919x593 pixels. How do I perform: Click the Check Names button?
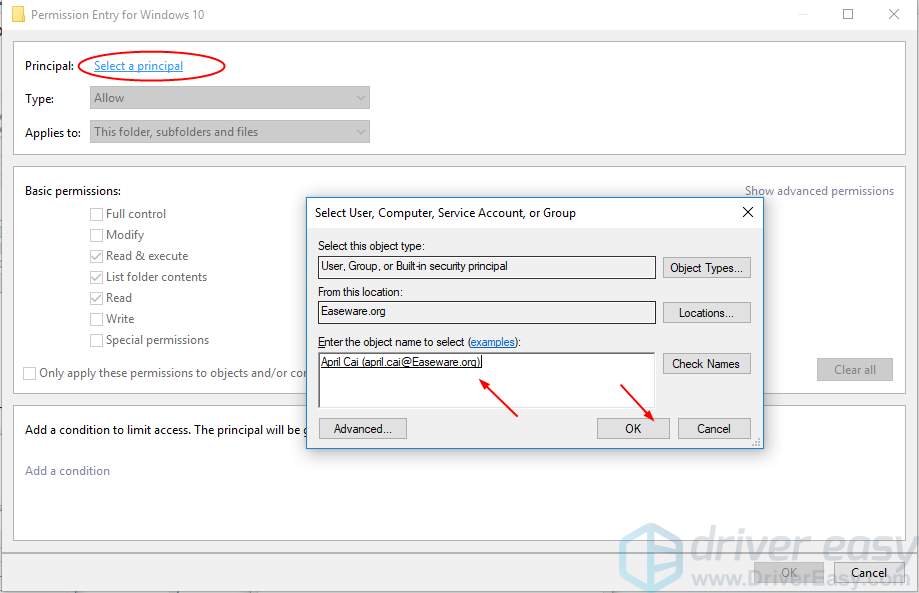point(706,364)
